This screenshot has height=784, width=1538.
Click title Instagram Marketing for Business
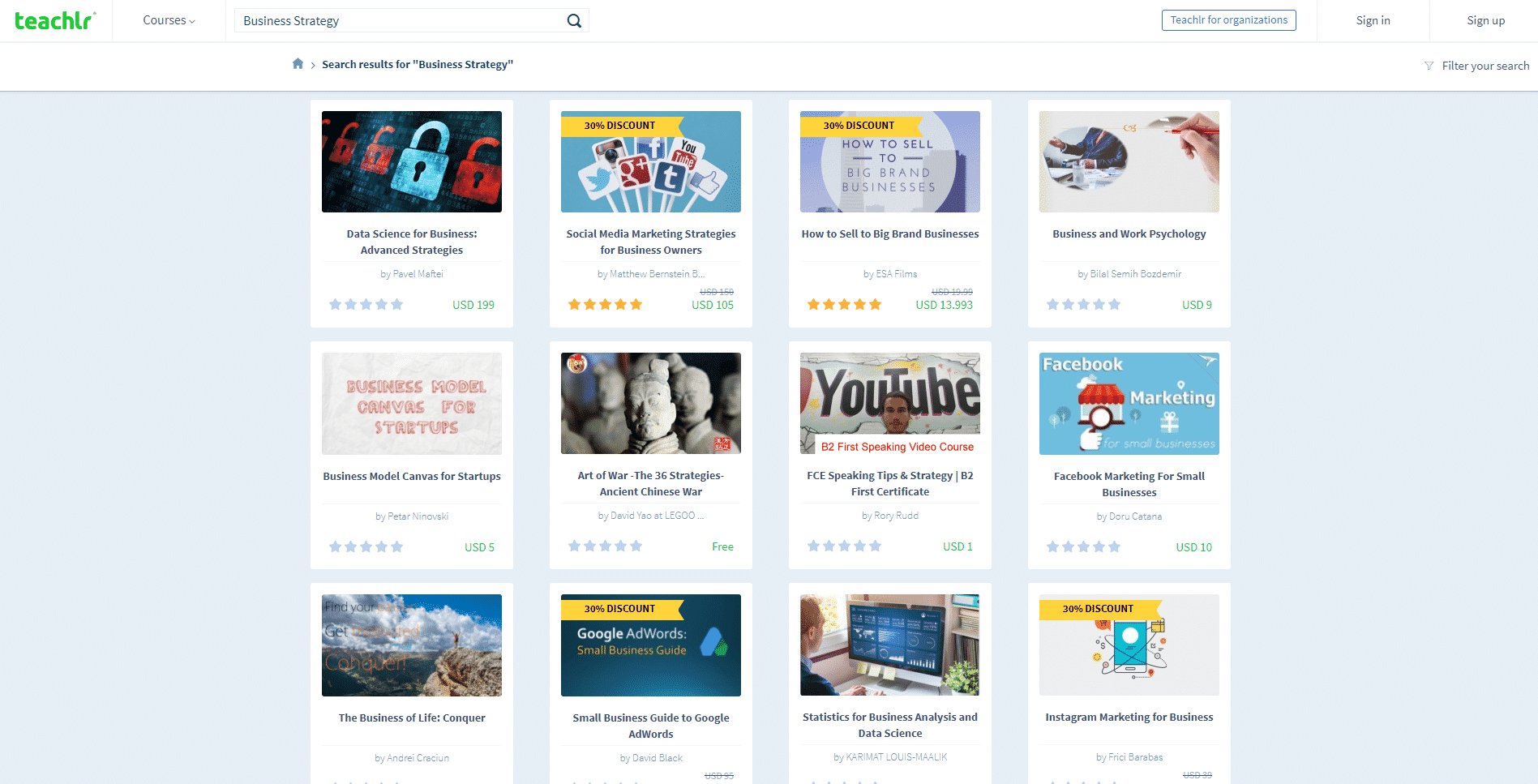[1129, 717]
